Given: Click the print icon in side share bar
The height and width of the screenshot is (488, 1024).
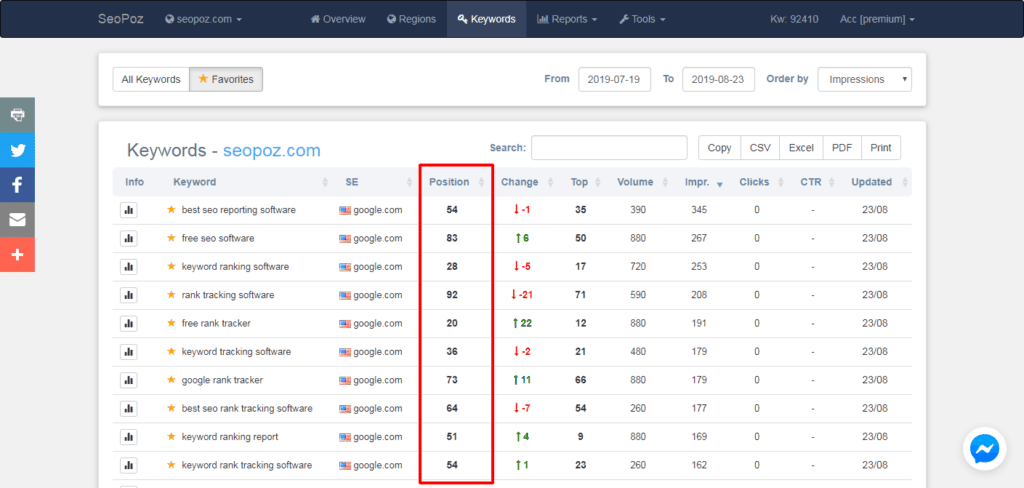Looking at the screenshot, I should [x=18, y=115].
